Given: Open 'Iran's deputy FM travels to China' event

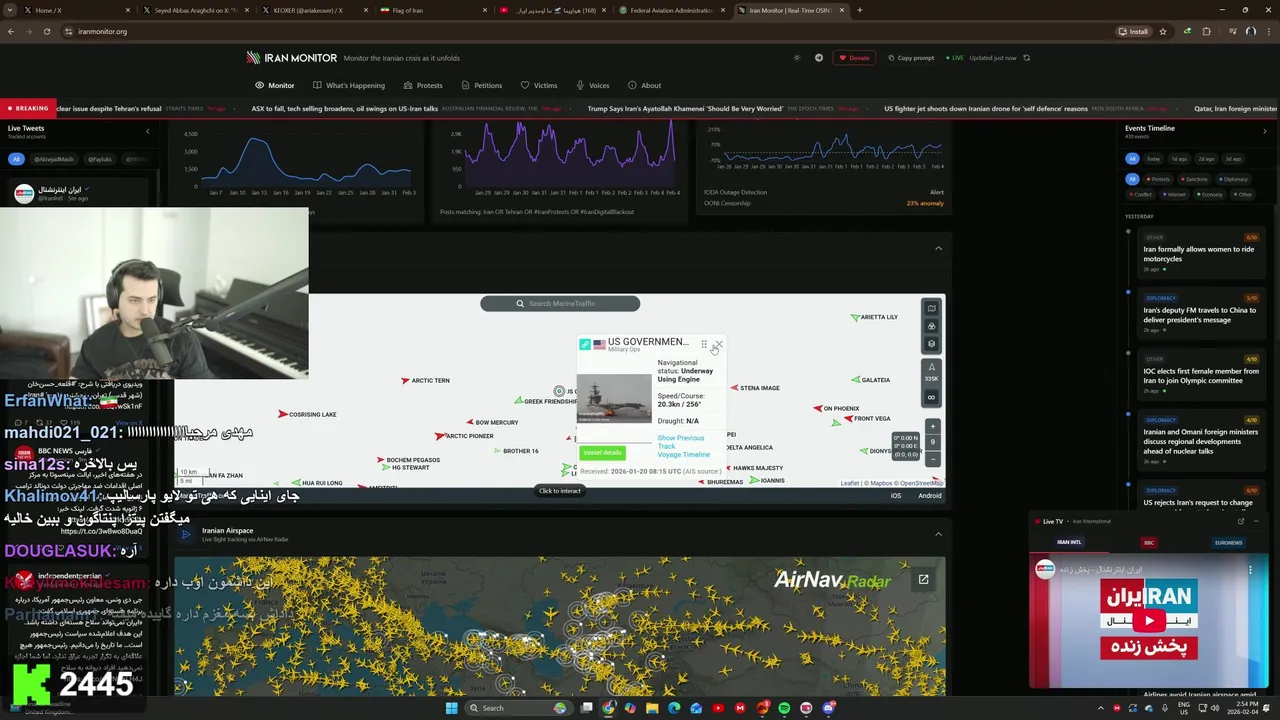Looking at the screenshot, I should coord(1199,315).
